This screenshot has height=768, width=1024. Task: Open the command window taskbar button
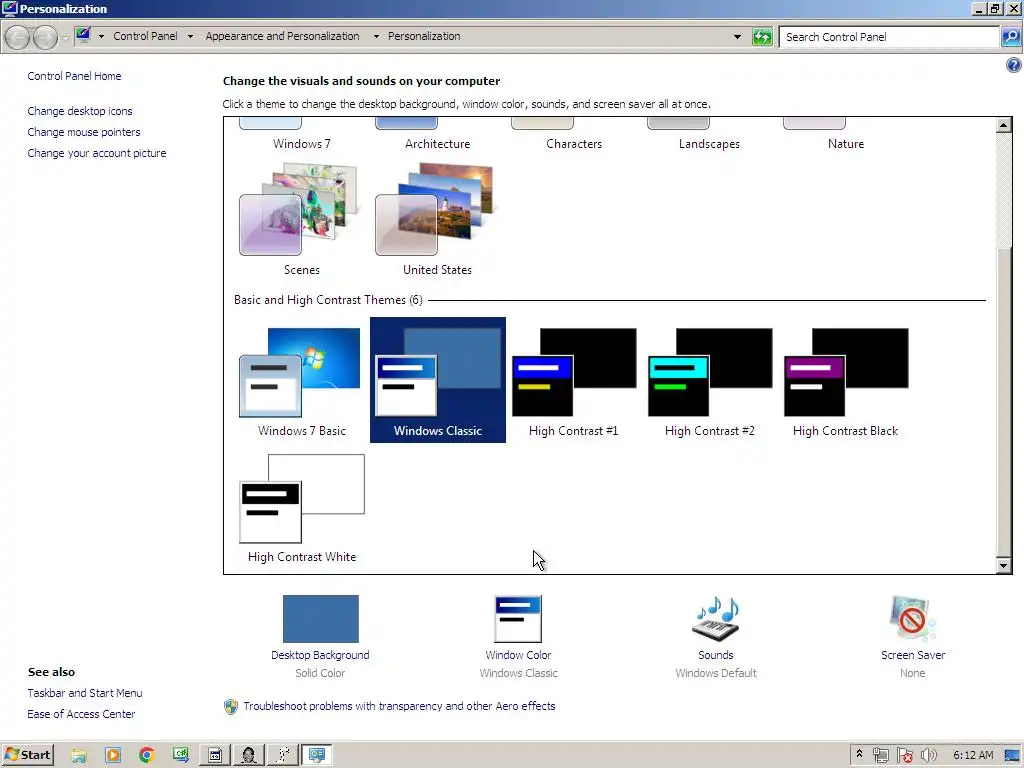tap(214, 755)
